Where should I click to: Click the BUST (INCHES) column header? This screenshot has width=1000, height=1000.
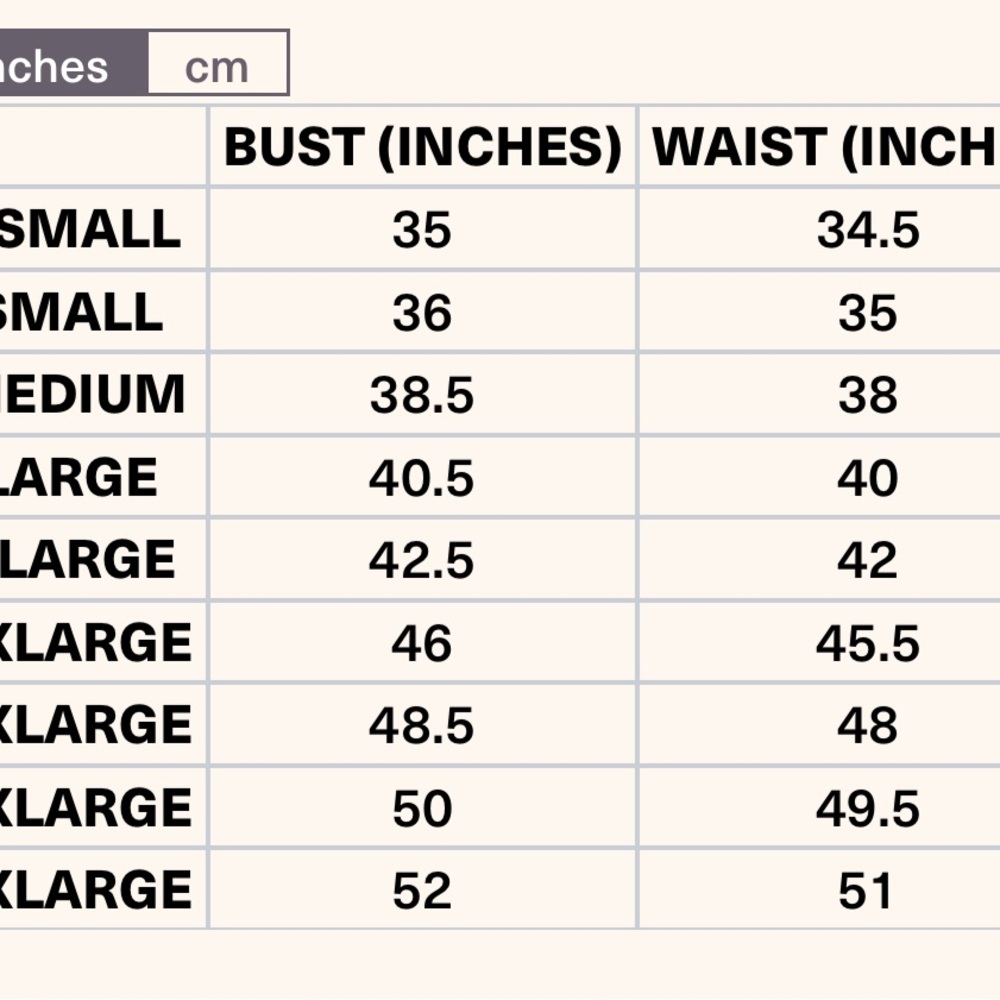point(422,147)
